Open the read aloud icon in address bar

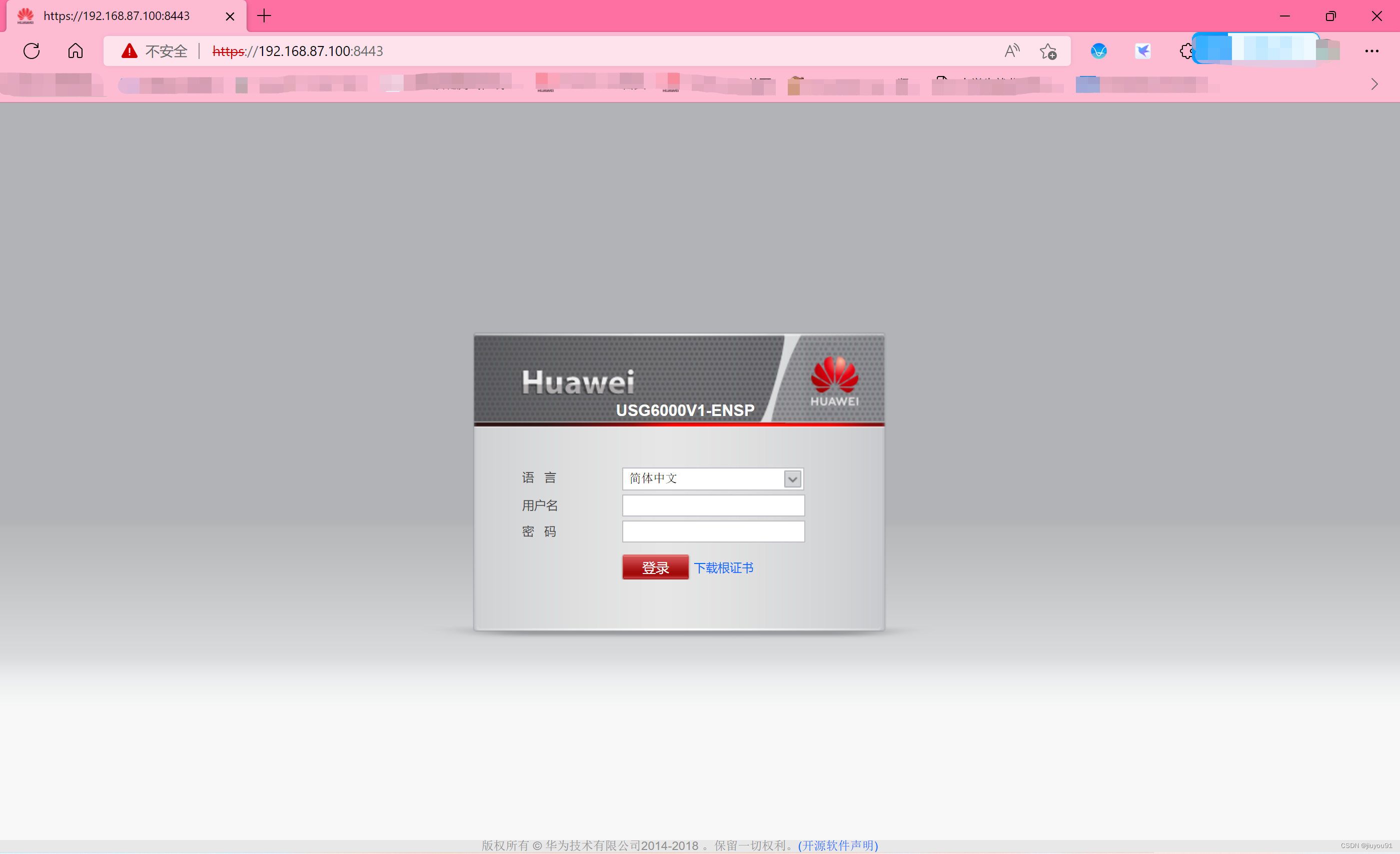point(1012,51)
